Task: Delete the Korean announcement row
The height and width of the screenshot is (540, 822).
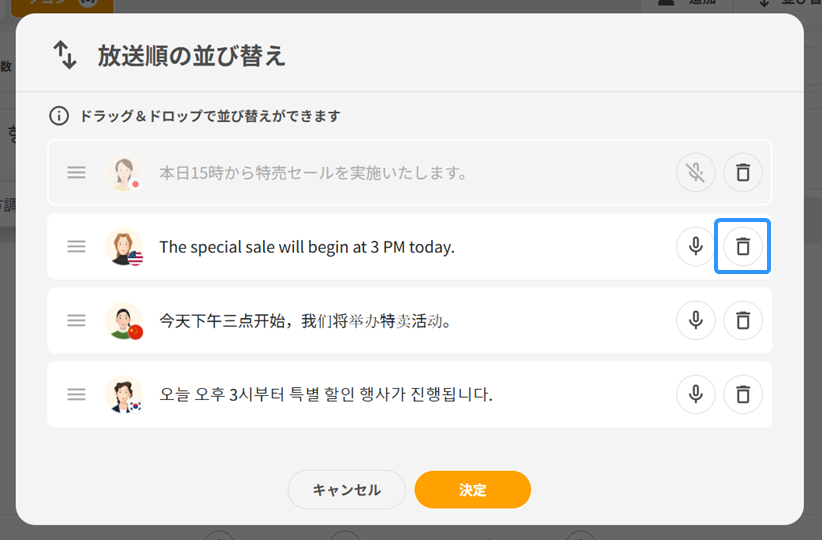Action: coord(742,394)
